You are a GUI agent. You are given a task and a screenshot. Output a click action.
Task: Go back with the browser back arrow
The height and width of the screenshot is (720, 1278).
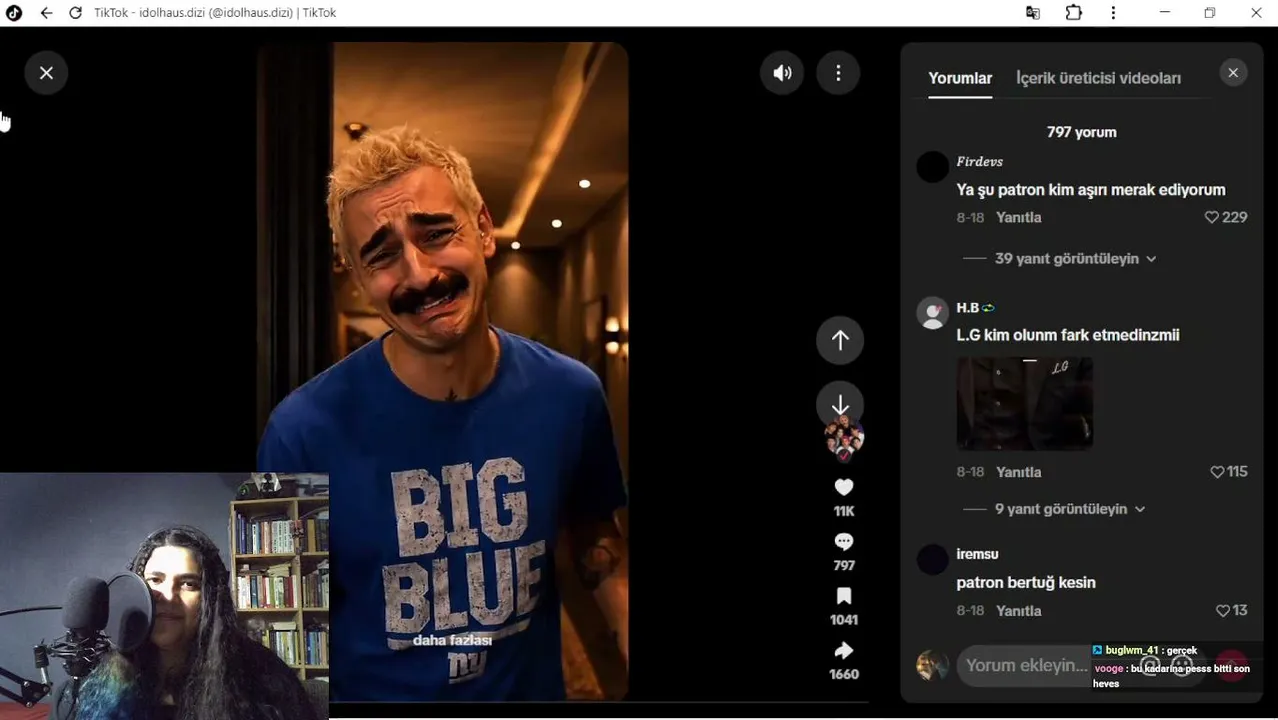(x=46, y=13)
